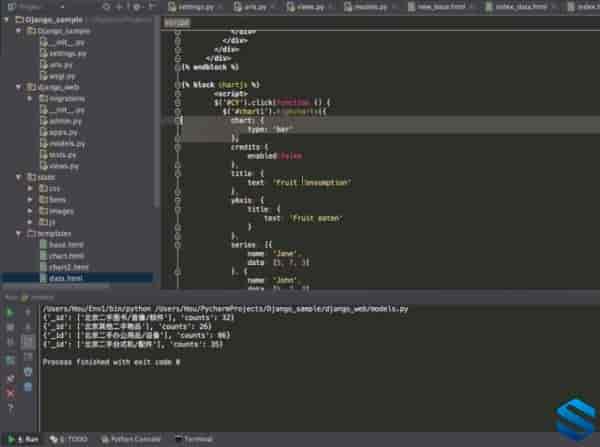Viewport: 600px width, 447px height.
Task: Collapse the templates folder
Action: click(16, 233)
